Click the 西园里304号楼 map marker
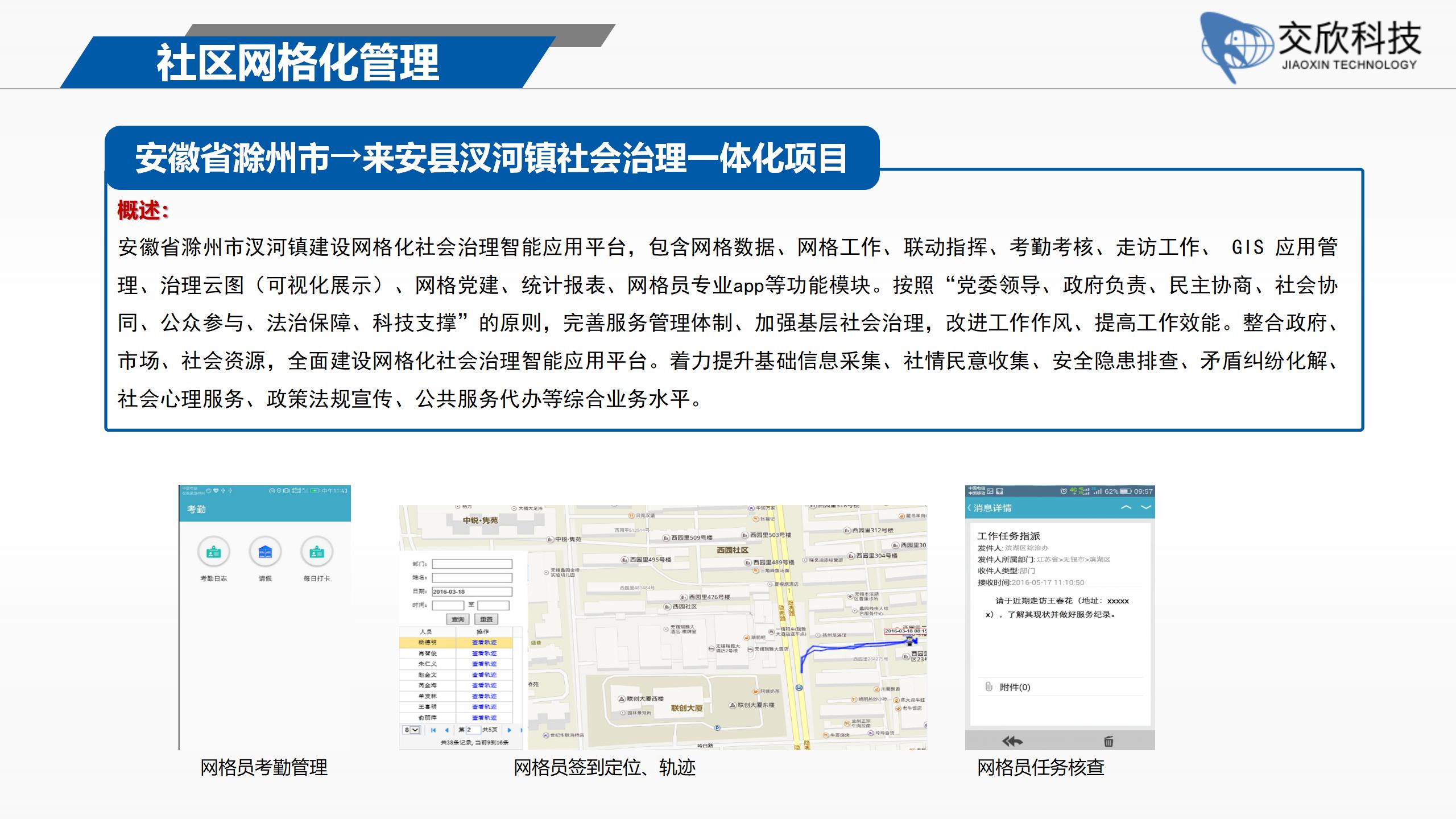Screen dimensions: 1456x819 coord(851,556)
